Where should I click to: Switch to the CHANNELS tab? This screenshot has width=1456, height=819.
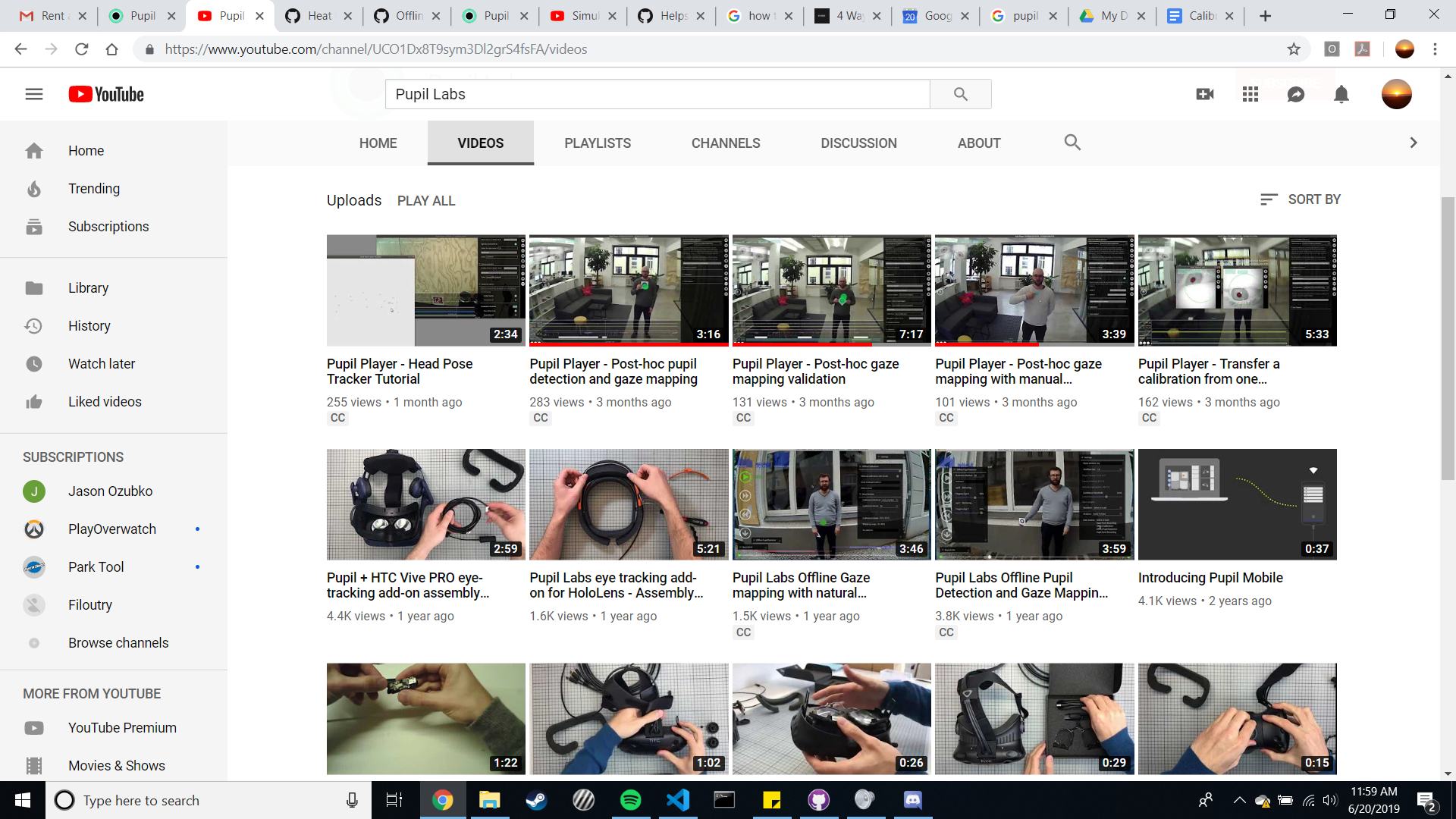pyautogui.click(x=726, y=143)
